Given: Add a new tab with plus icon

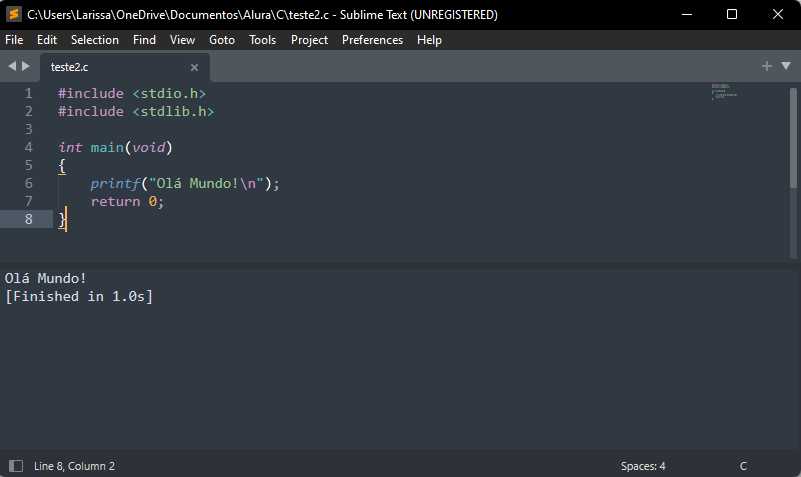Looking at the screenshot, I should [767, 66].
